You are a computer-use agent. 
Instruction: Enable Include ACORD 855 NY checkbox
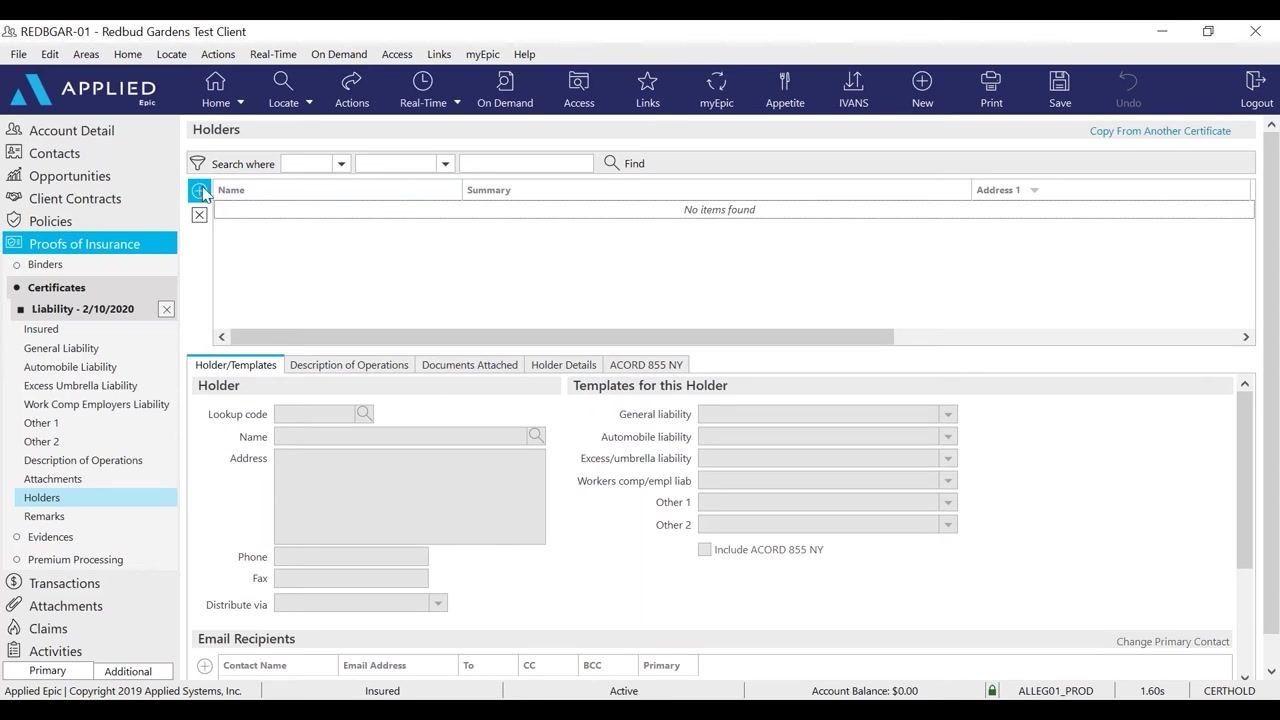[x=705, y=549]
